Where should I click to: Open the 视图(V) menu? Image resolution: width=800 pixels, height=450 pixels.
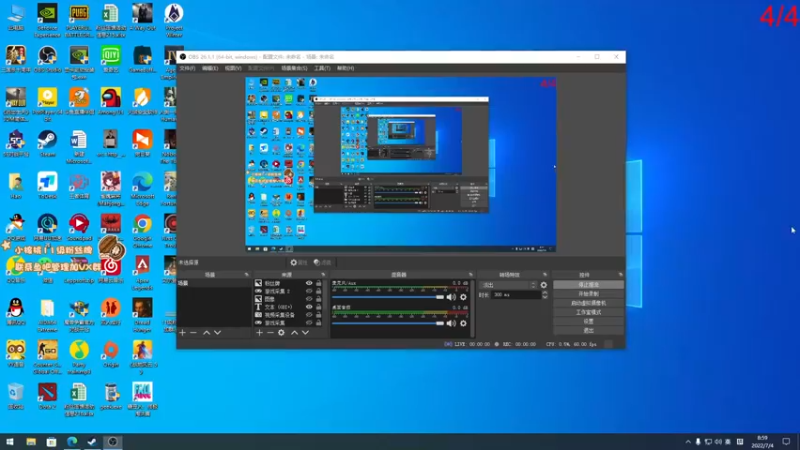tap(233, 68)
